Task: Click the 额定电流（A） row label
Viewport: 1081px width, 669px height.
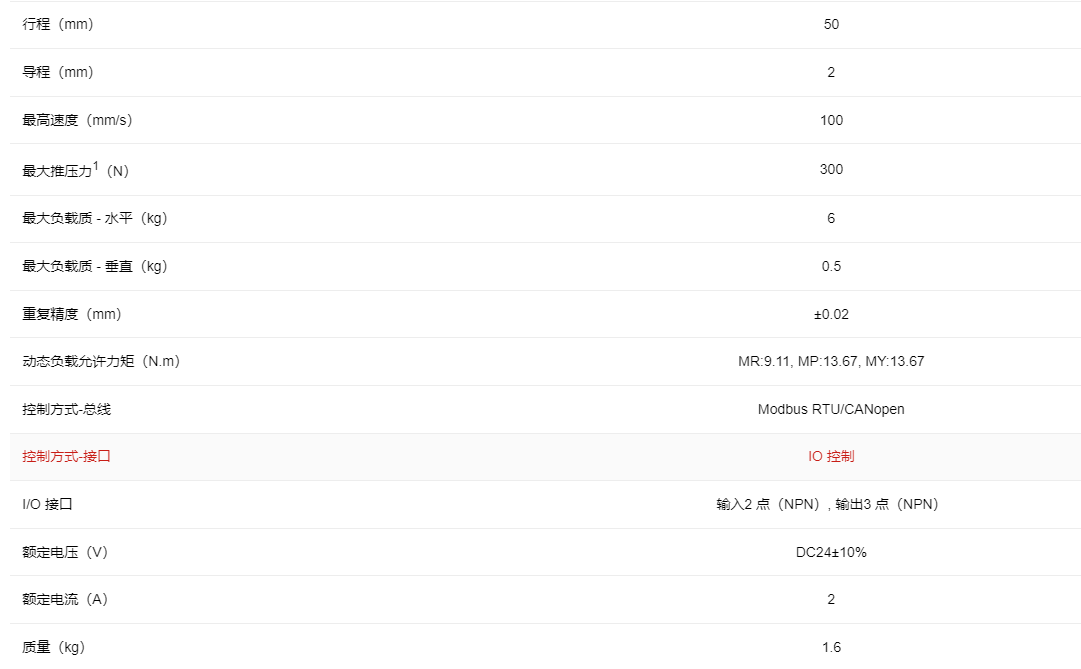Action: point(65,599)
